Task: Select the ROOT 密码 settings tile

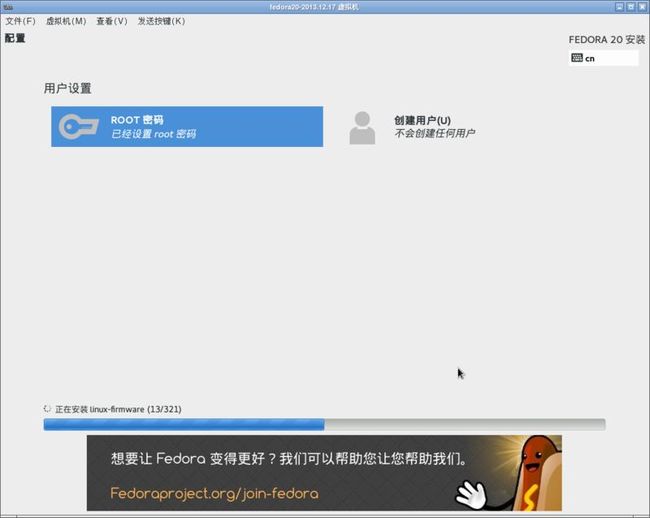Action: pos(187,127)
